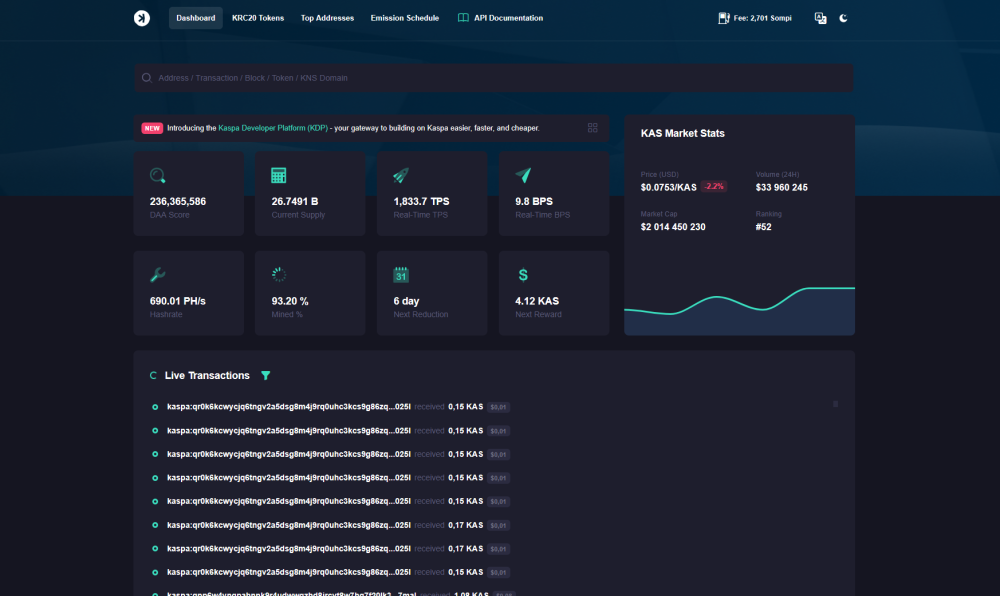This screenshot has width=1000, height=596.
Task: Click the Live Transactions scrollbar thumb
Action: (x=835, y=404)
